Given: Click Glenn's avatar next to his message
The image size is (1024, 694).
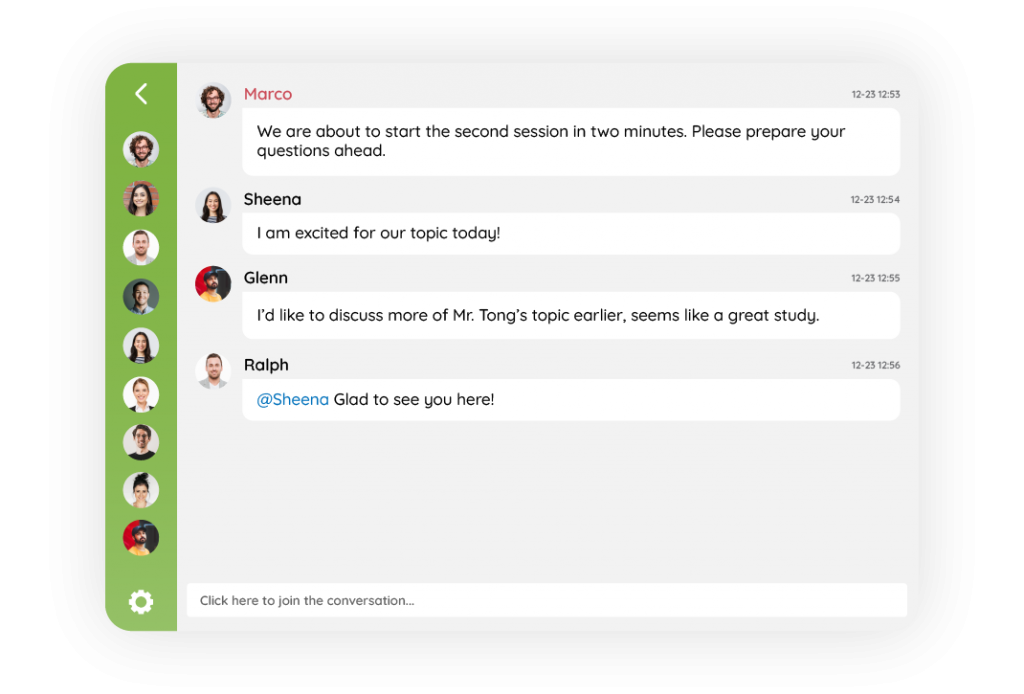Looking at the screenshot, I should (213, 284).
